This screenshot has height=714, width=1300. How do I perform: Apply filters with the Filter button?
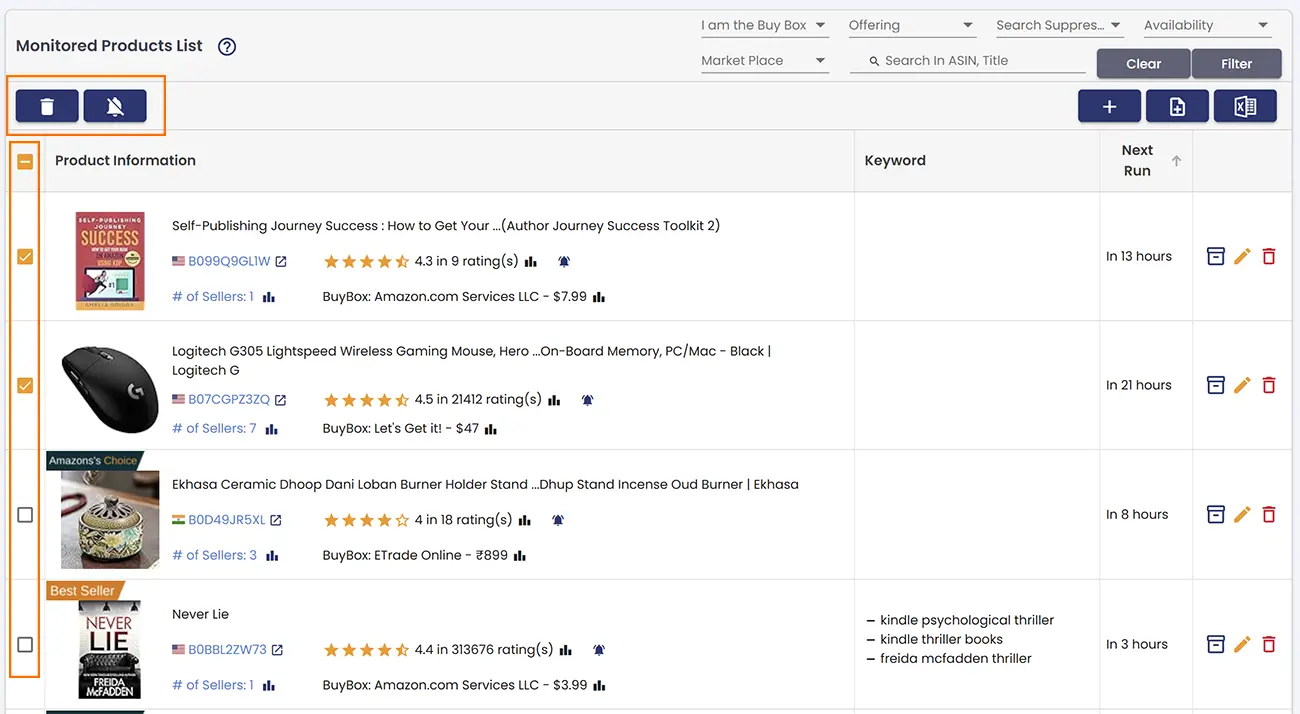(1237, 63)
